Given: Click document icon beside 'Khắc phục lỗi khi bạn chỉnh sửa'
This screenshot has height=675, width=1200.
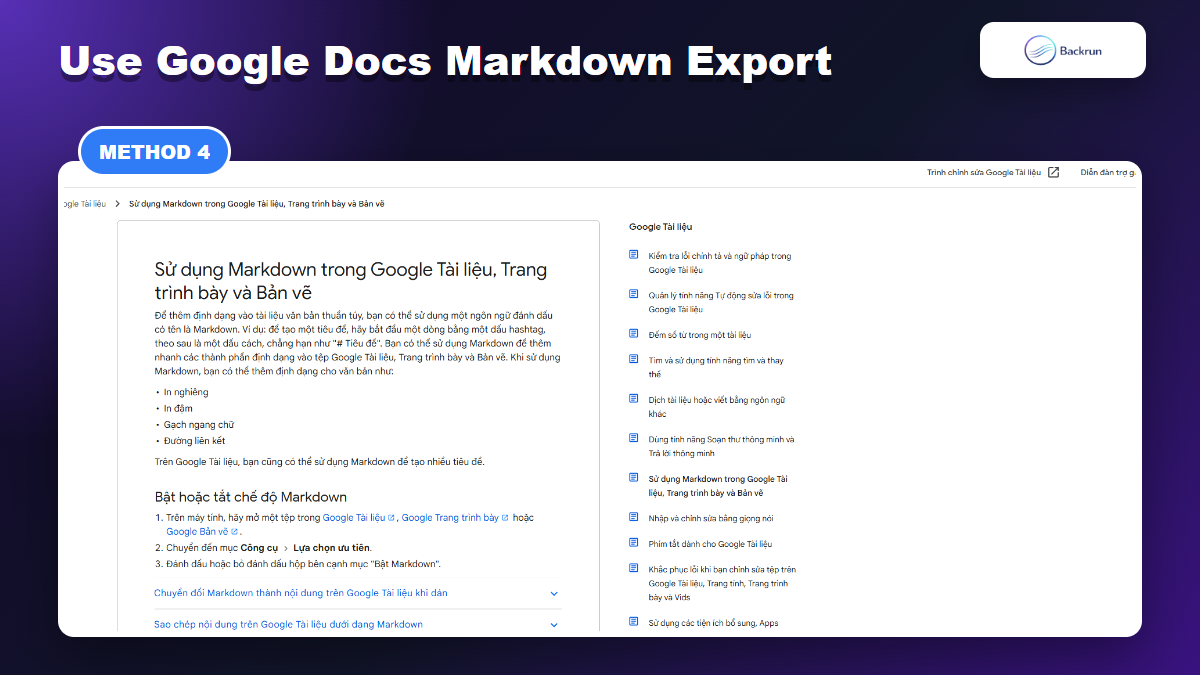Looking at the screenshot, I should click(x=633, y=568).
